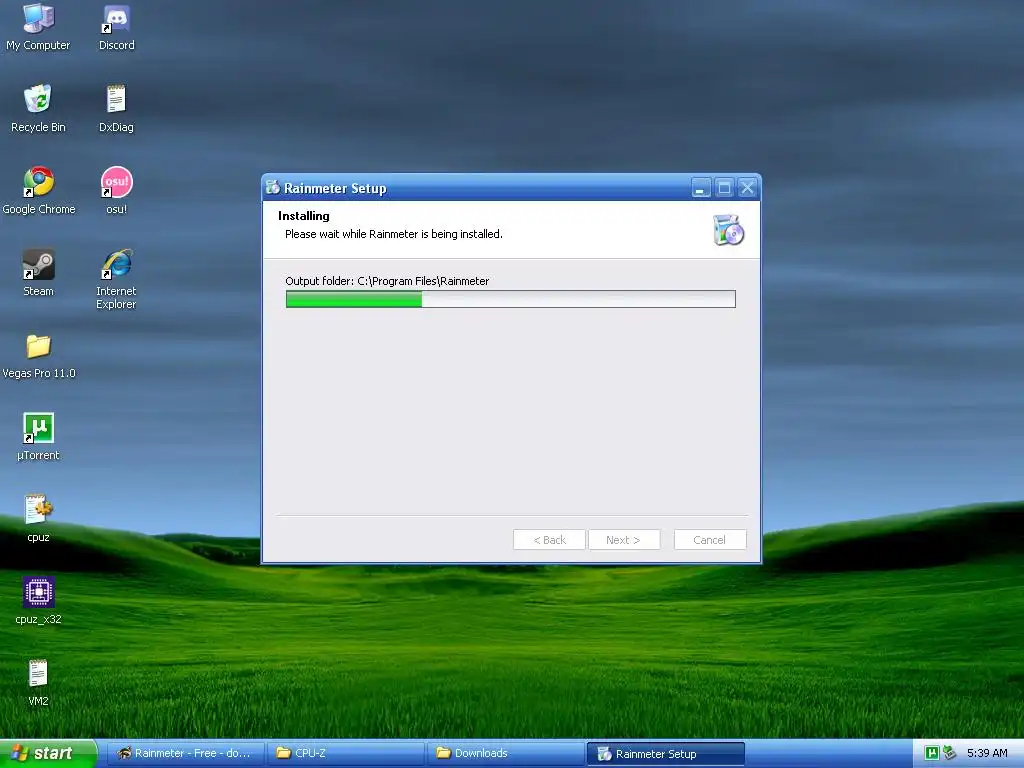The height and width of the screenshot is (768, 1024).
Task: Click the installer disc icon in header
Action: point(728,230)
